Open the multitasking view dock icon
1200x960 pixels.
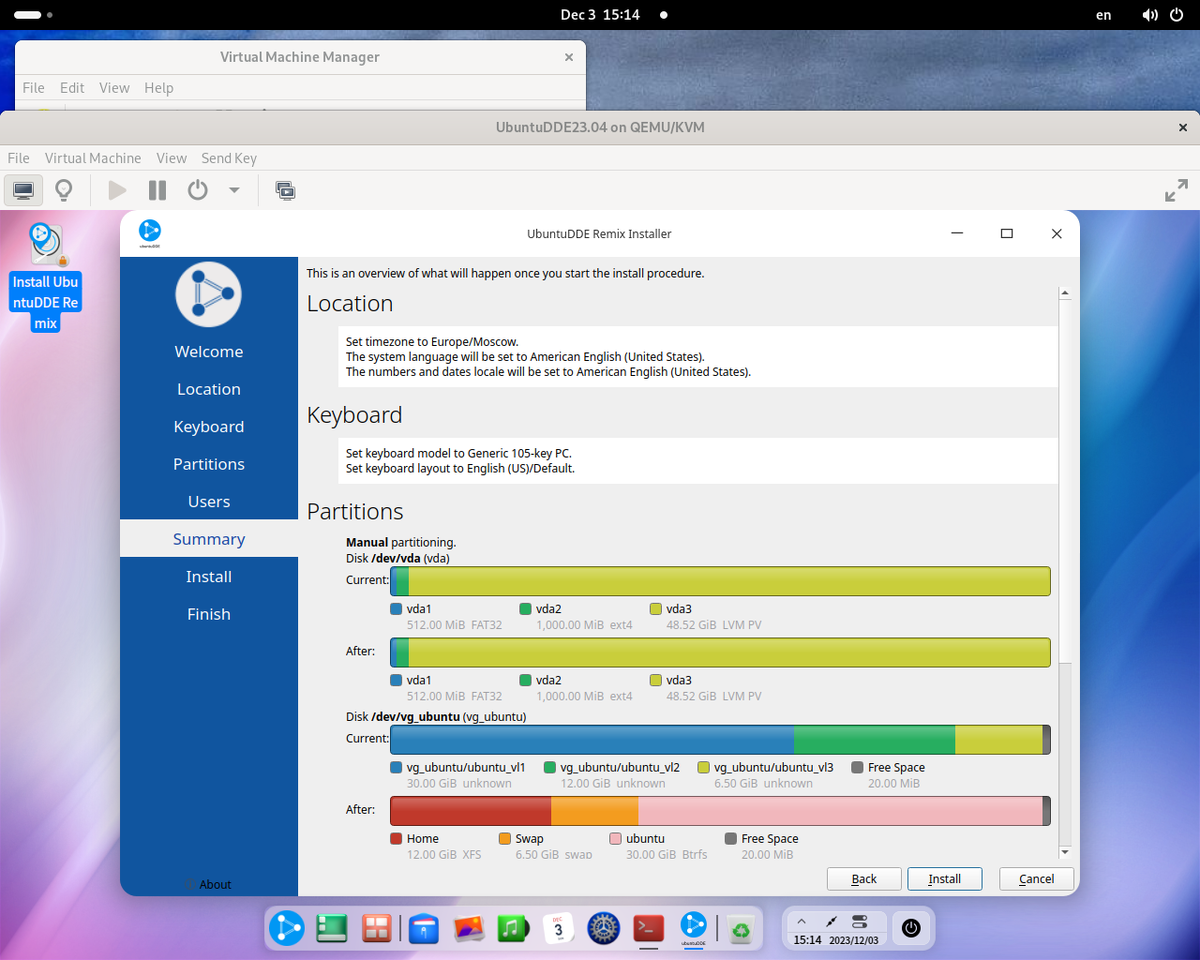pyautogui.click(x=377, y=928)
